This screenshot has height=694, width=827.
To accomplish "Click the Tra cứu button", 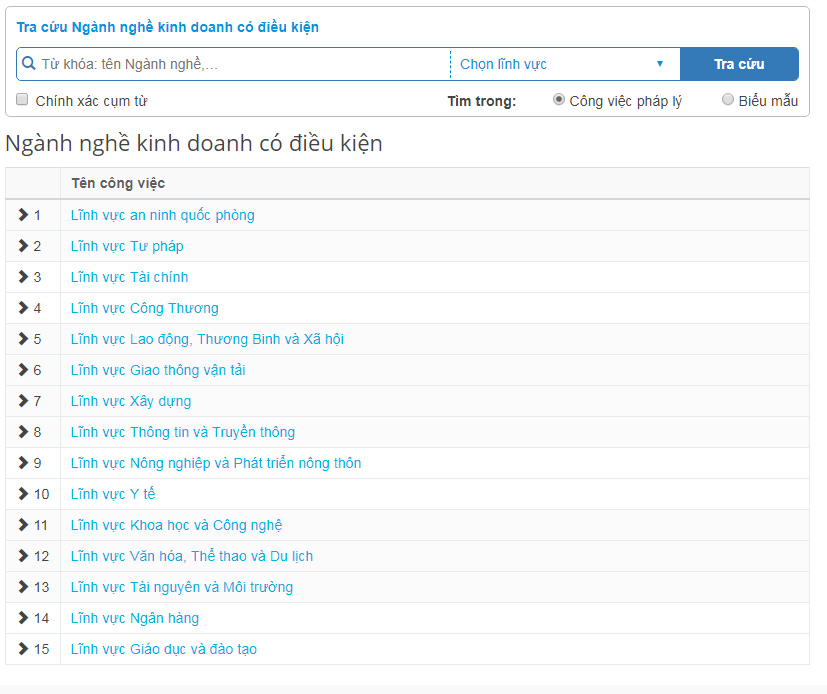I will coord(739,64).
